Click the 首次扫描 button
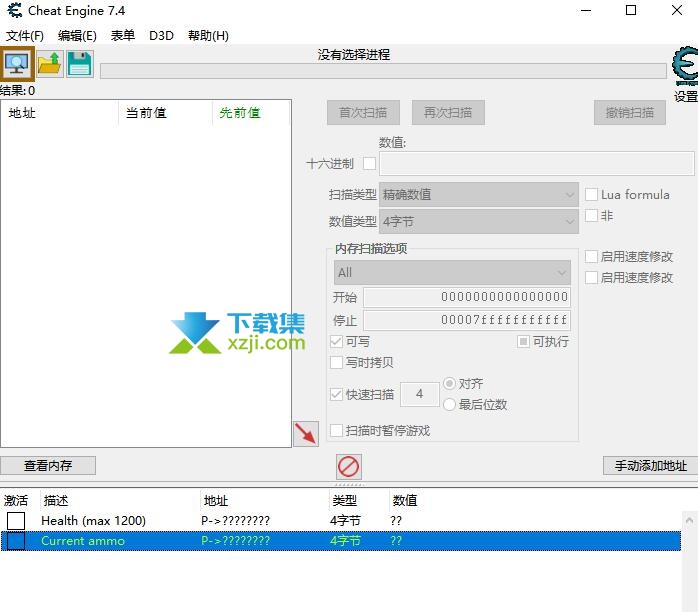Image resolution: width=698 pixels, height=612 pixels. point(363,113)
